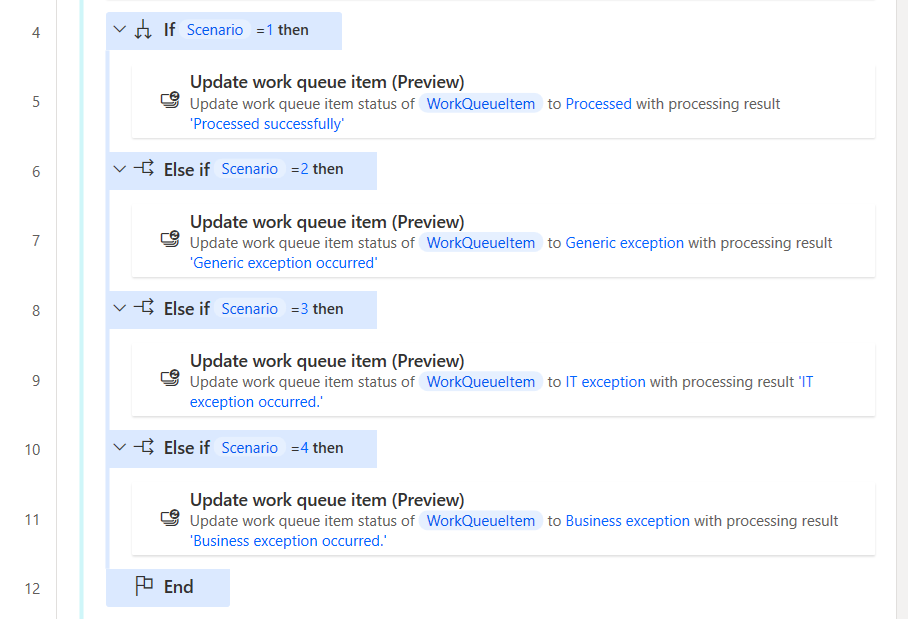Click the Scenario variable in the If condition
Screen dimensions: 908x619
point(215,30)
